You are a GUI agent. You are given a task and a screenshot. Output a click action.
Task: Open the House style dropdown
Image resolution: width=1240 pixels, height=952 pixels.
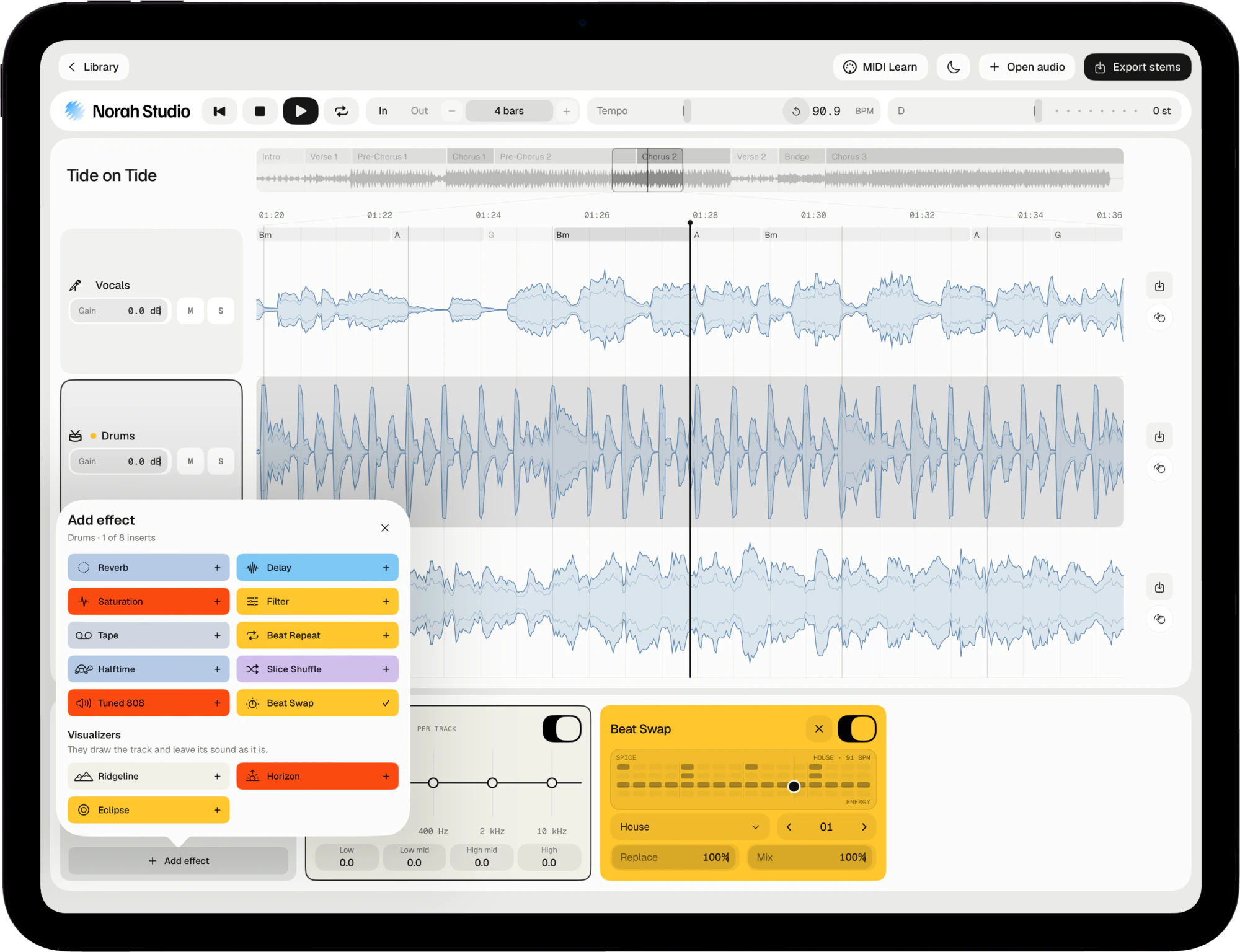(690, 827)
